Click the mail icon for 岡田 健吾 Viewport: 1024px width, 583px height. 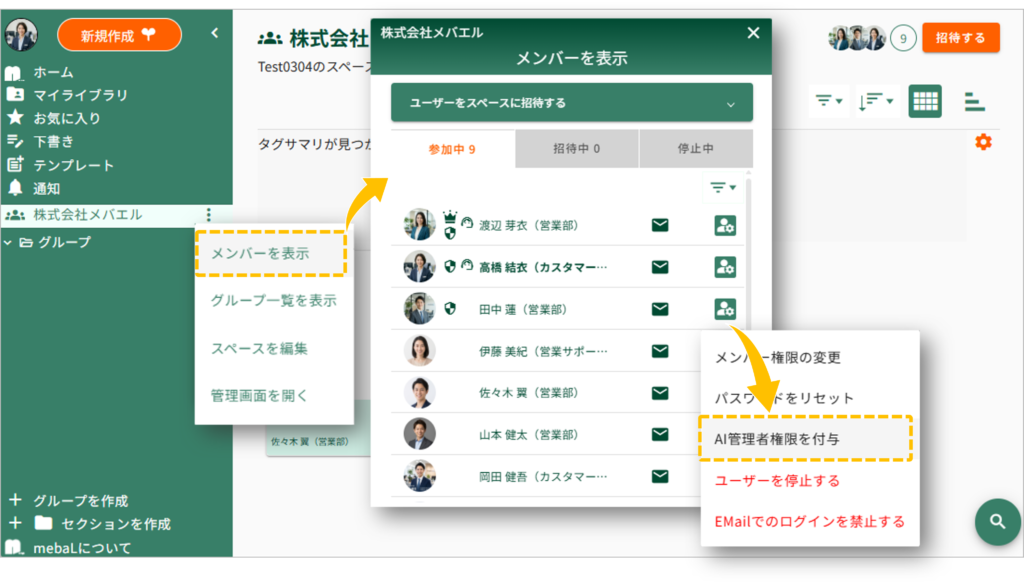[x=660, y=476]
